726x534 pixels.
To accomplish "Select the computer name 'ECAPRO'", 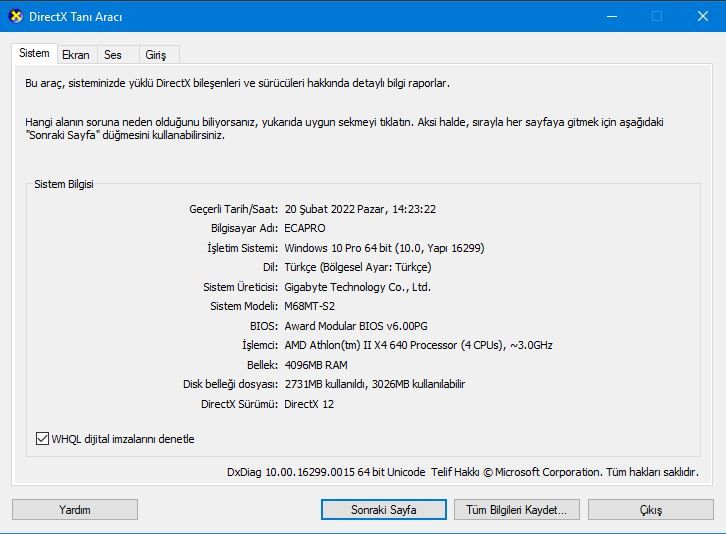I will 305,228.
